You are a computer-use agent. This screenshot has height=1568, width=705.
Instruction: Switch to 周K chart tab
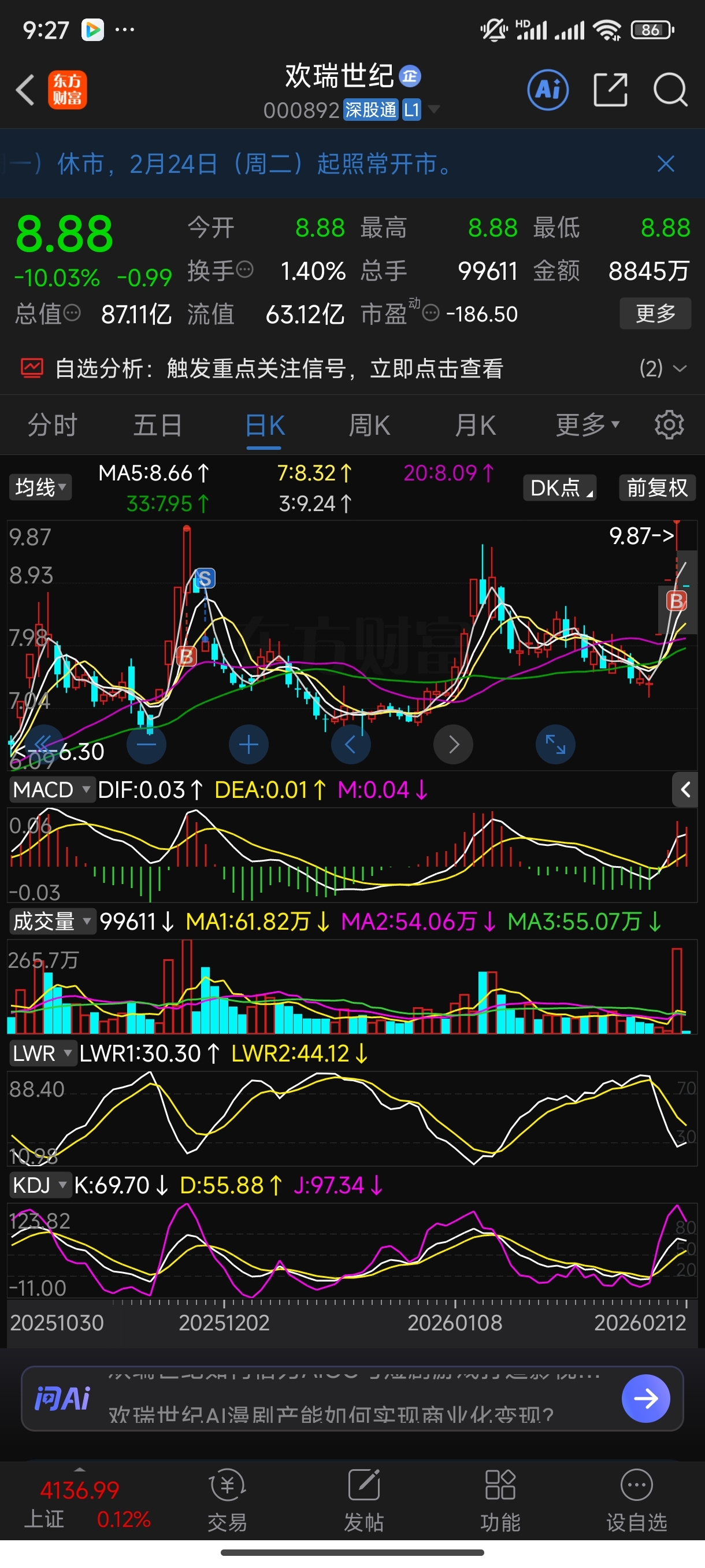pyautogui.click(x=369, y=425)
